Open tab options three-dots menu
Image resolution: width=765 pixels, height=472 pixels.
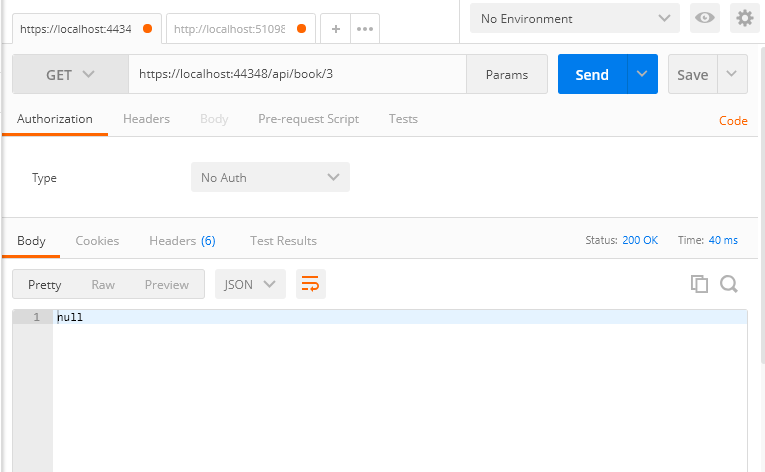[x=365, y=29]
